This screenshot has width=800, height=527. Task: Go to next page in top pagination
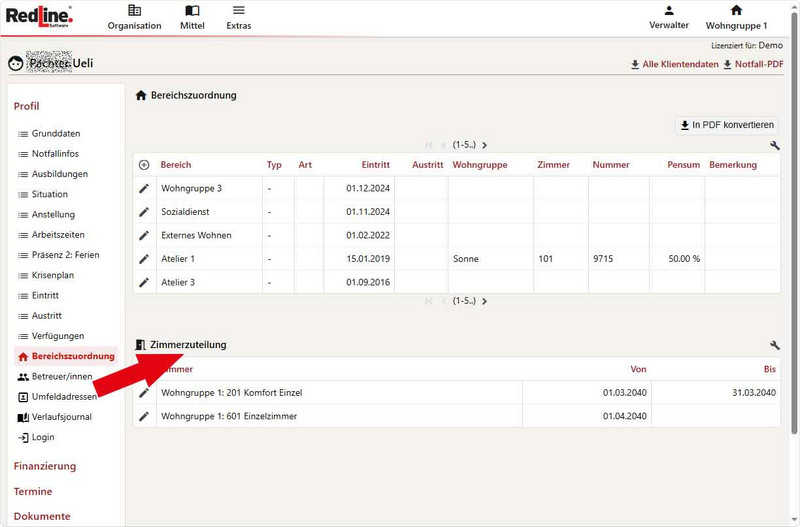click(x=485, y=146)
